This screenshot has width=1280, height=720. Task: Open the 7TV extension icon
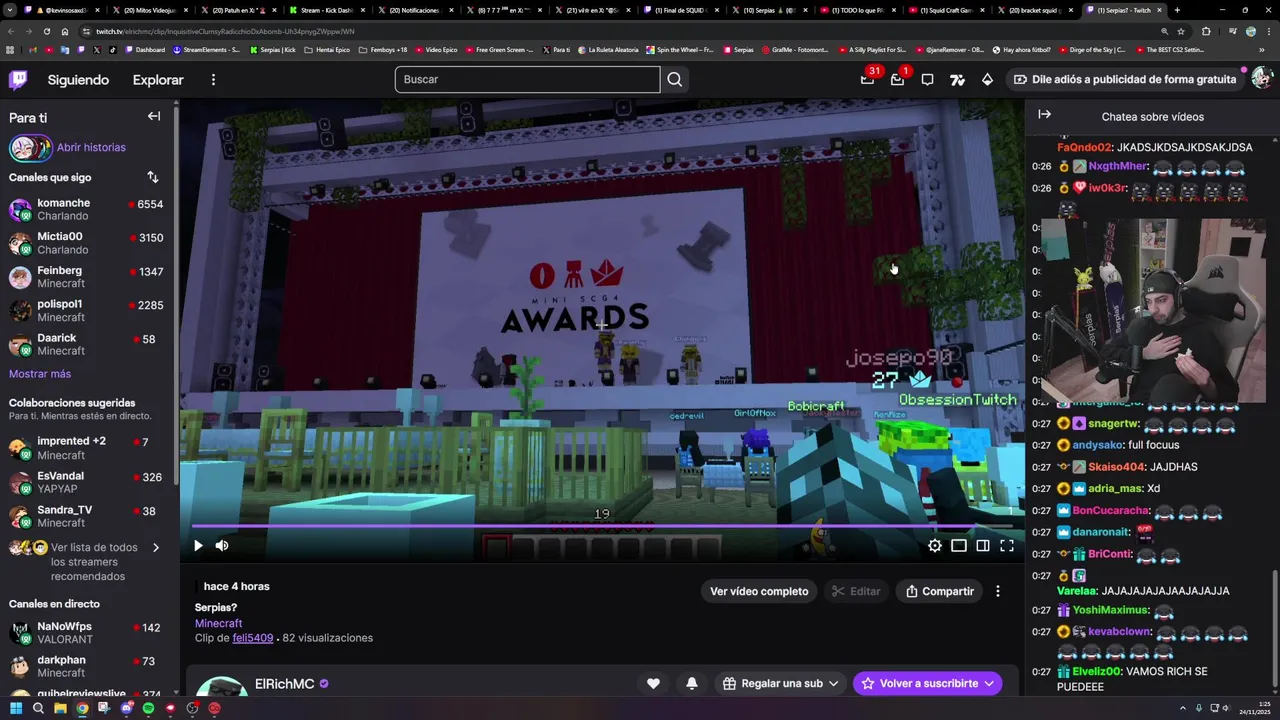point(957,80)
